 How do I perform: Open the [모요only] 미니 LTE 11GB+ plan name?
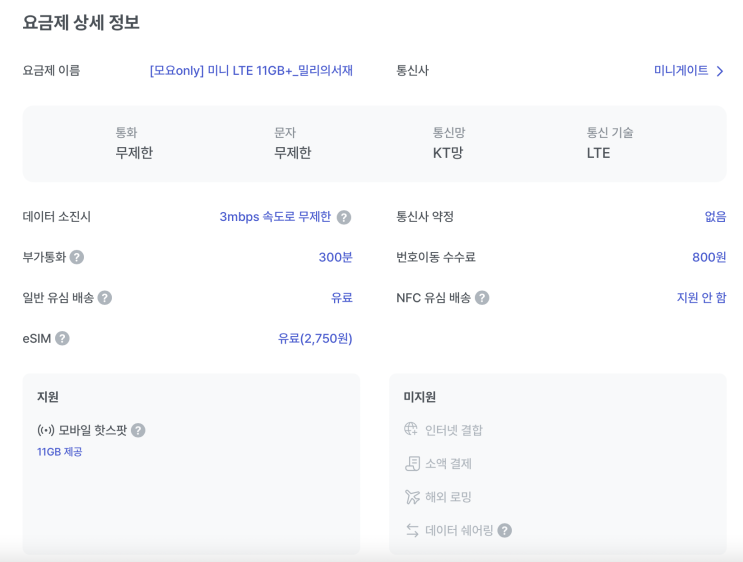(x=251, y=70)
